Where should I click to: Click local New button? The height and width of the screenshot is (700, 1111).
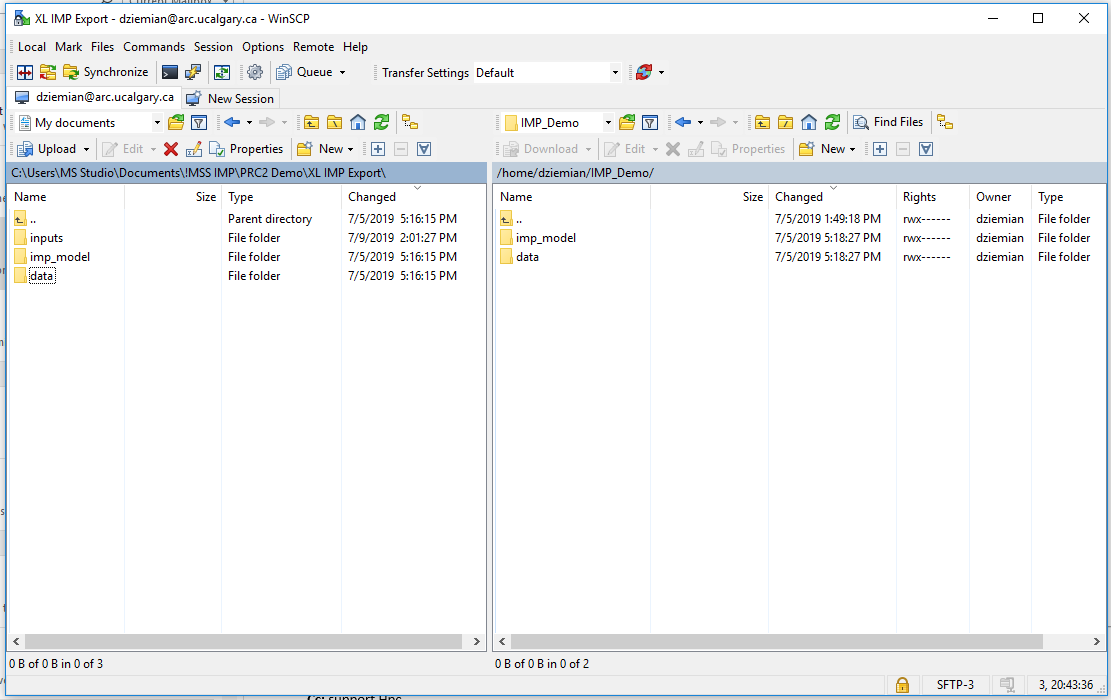click(x=326, y=149)
